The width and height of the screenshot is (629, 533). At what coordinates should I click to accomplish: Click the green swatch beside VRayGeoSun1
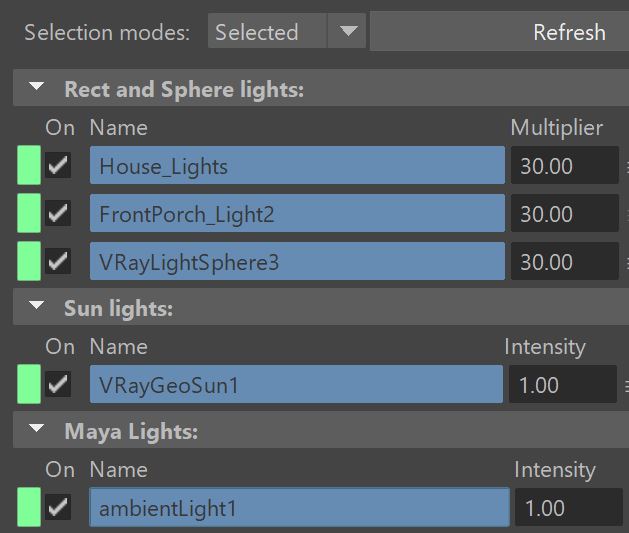tap(29, 384)
